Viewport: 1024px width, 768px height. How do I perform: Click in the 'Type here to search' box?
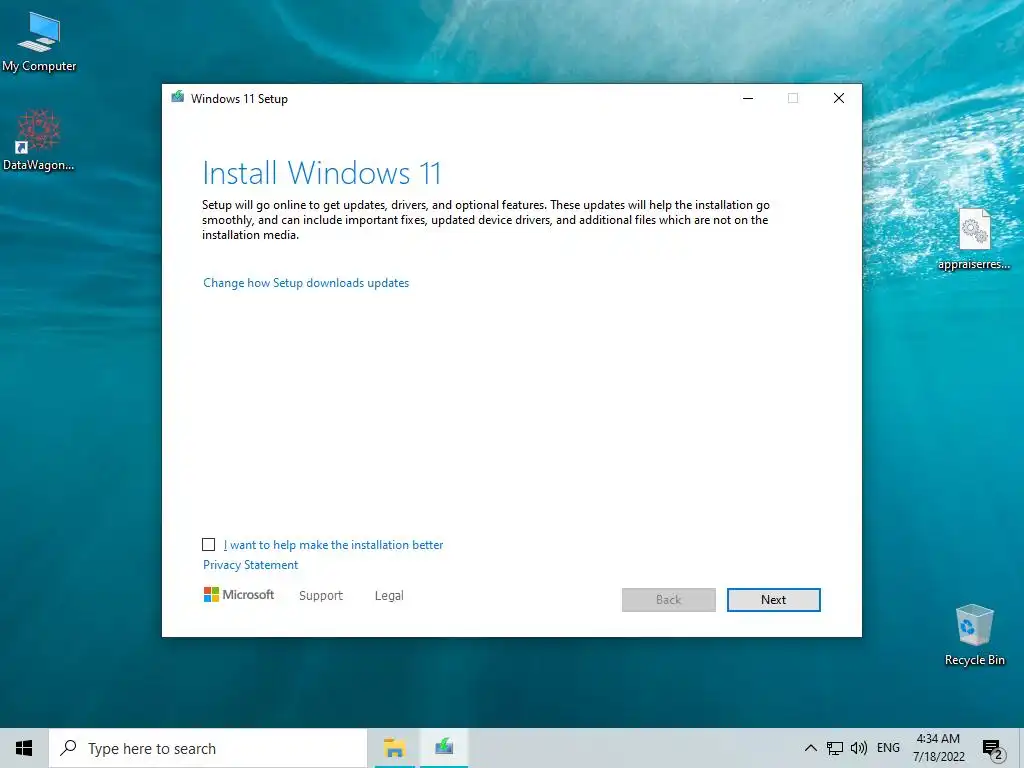pyautogui.click(x=208, y=748)
